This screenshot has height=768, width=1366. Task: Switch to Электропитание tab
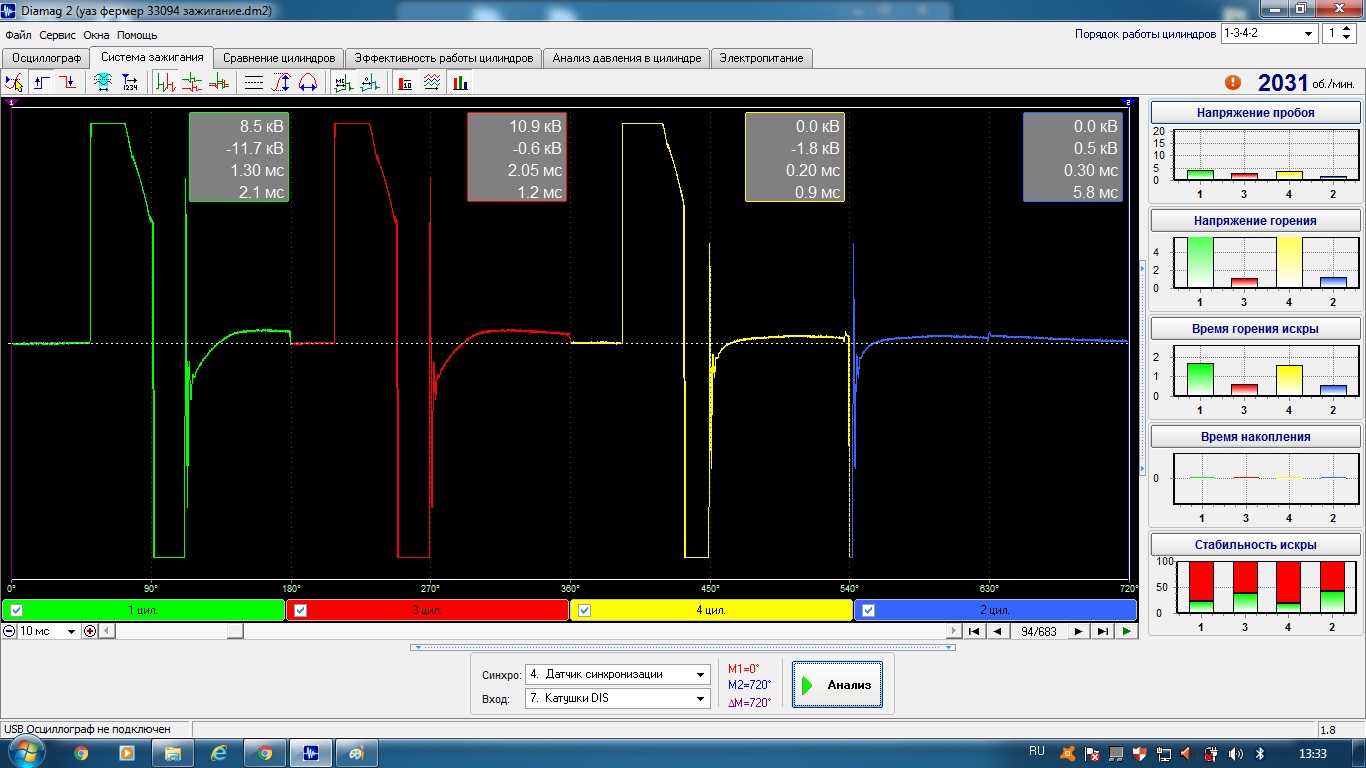point(761,58)
